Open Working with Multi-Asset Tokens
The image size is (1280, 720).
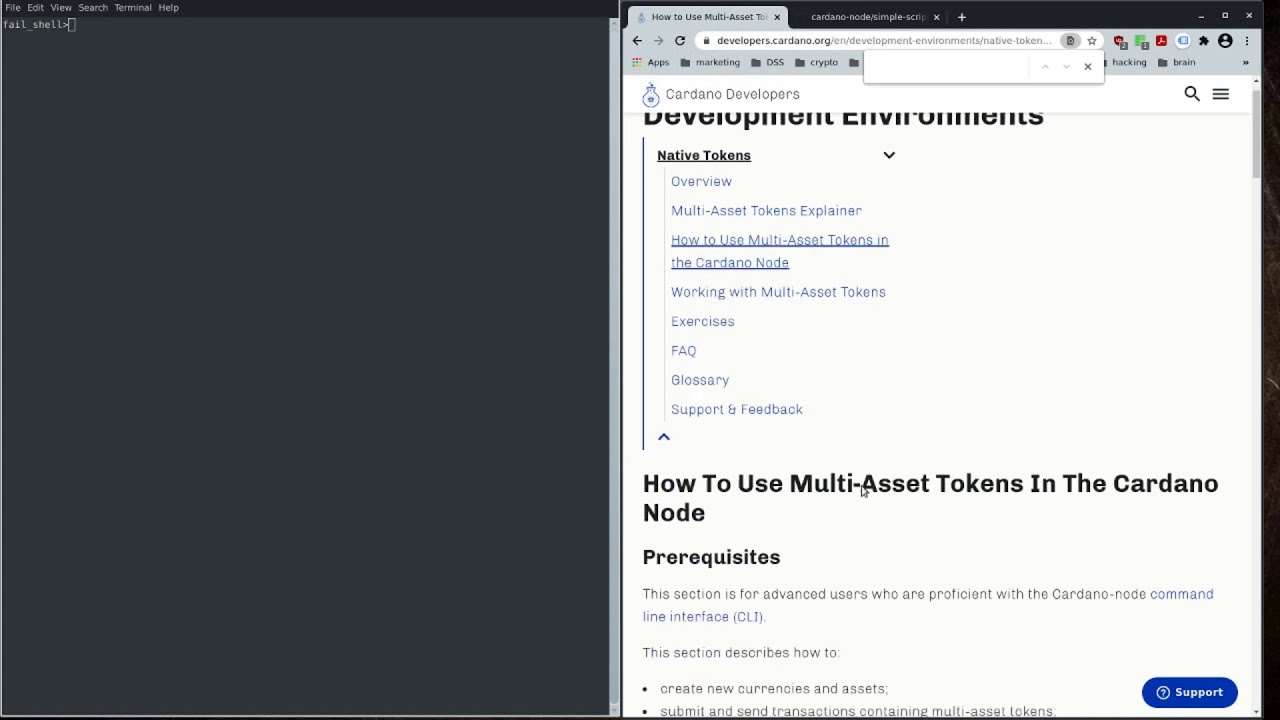tap(778, 292)
